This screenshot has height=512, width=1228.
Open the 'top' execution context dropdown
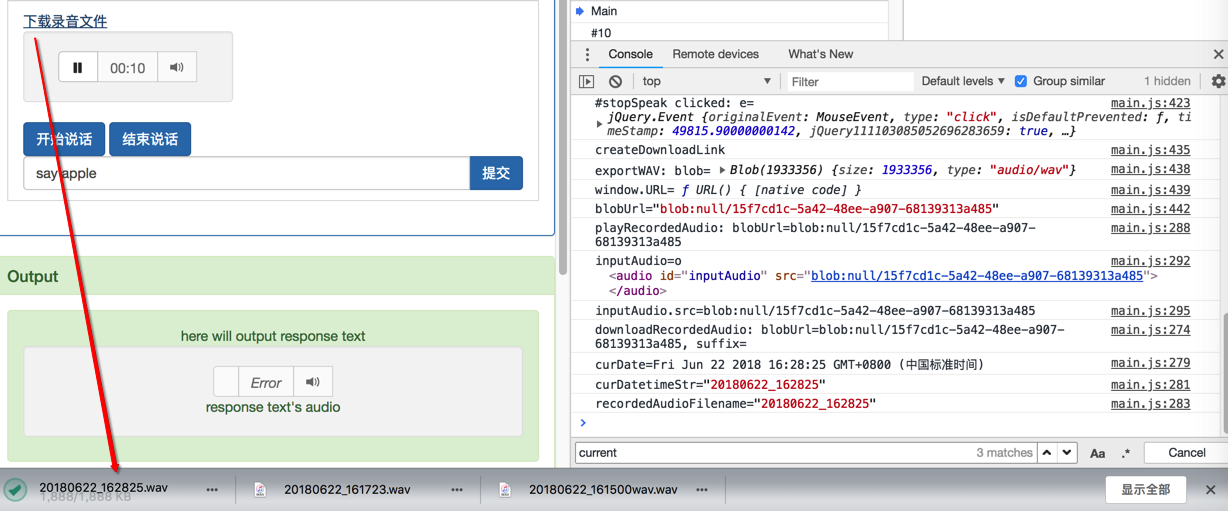[706, 81]
